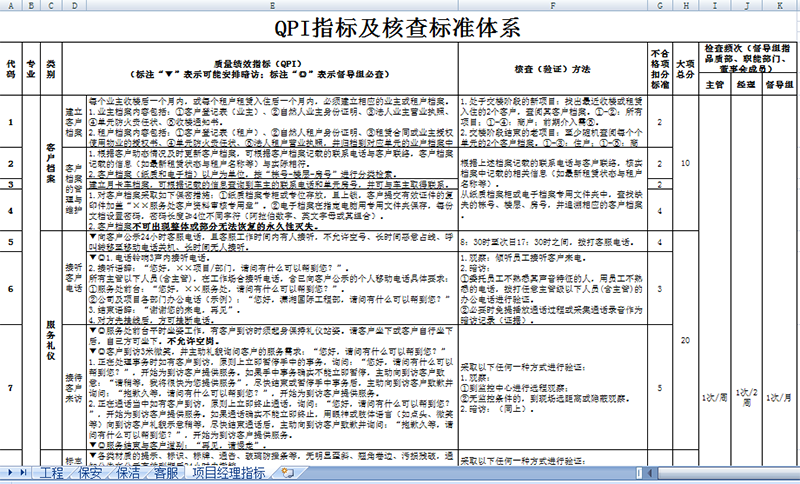This screenshot has width=800, height=484.
Task: Select column A header
Action: (x=11, y=6)
